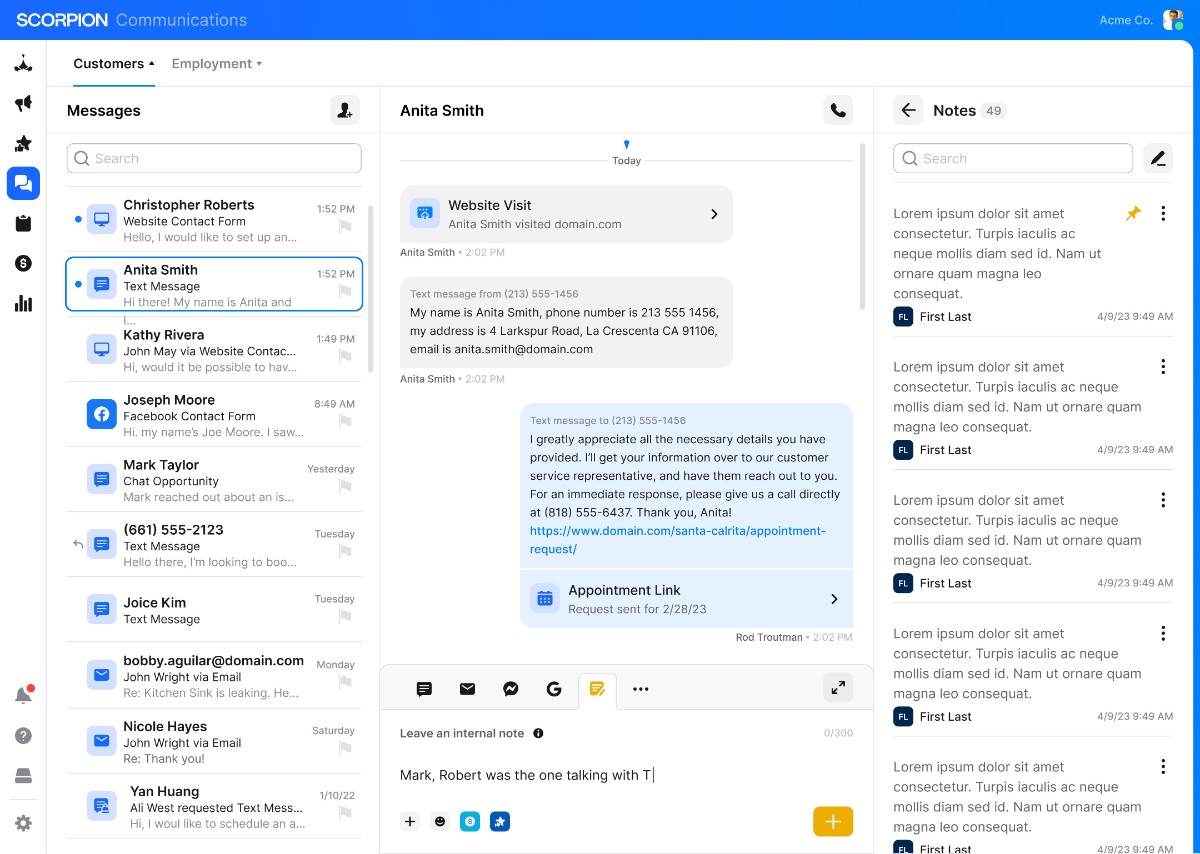Screen dimensions: 1200x854
Task: Switch composer to text message channel
Action: [x=424, y=689]
